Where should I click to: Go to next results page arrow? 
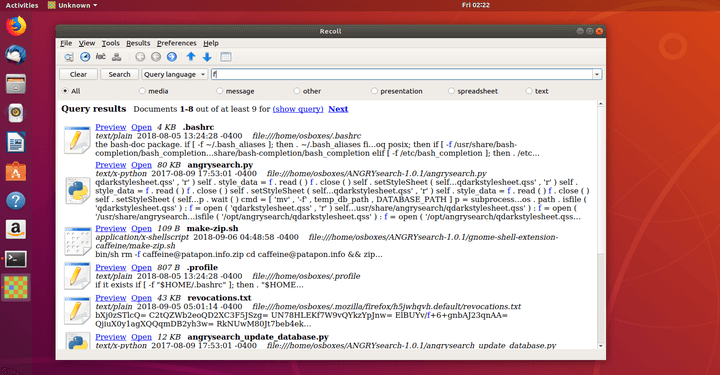(172, 57)
